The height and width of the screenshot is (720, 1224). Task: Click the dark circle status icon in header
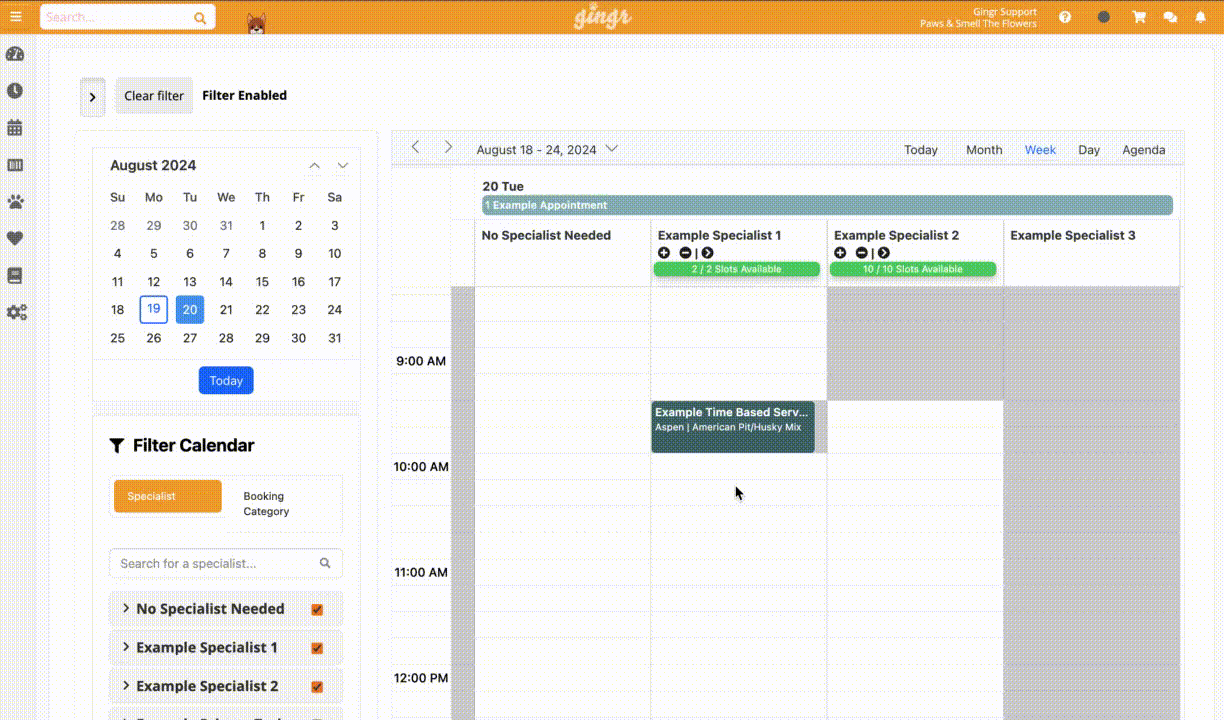pyautogui.click(x=1103, y=17)
